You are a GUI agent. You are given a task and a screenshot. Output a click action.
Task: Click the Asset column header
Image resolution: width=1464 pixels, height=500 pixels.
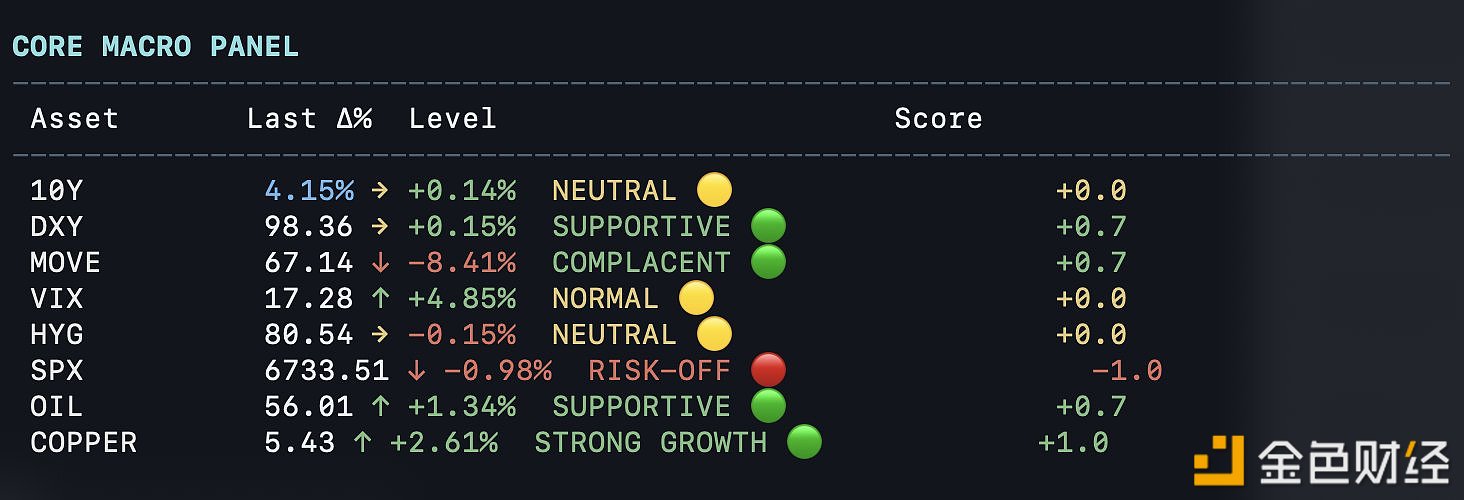(x=75, y=118)
